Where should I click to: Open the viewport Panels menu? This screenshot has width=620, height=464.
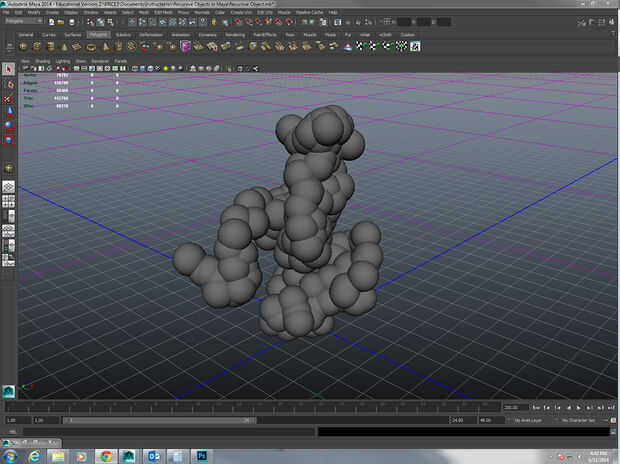pos(120,60)
